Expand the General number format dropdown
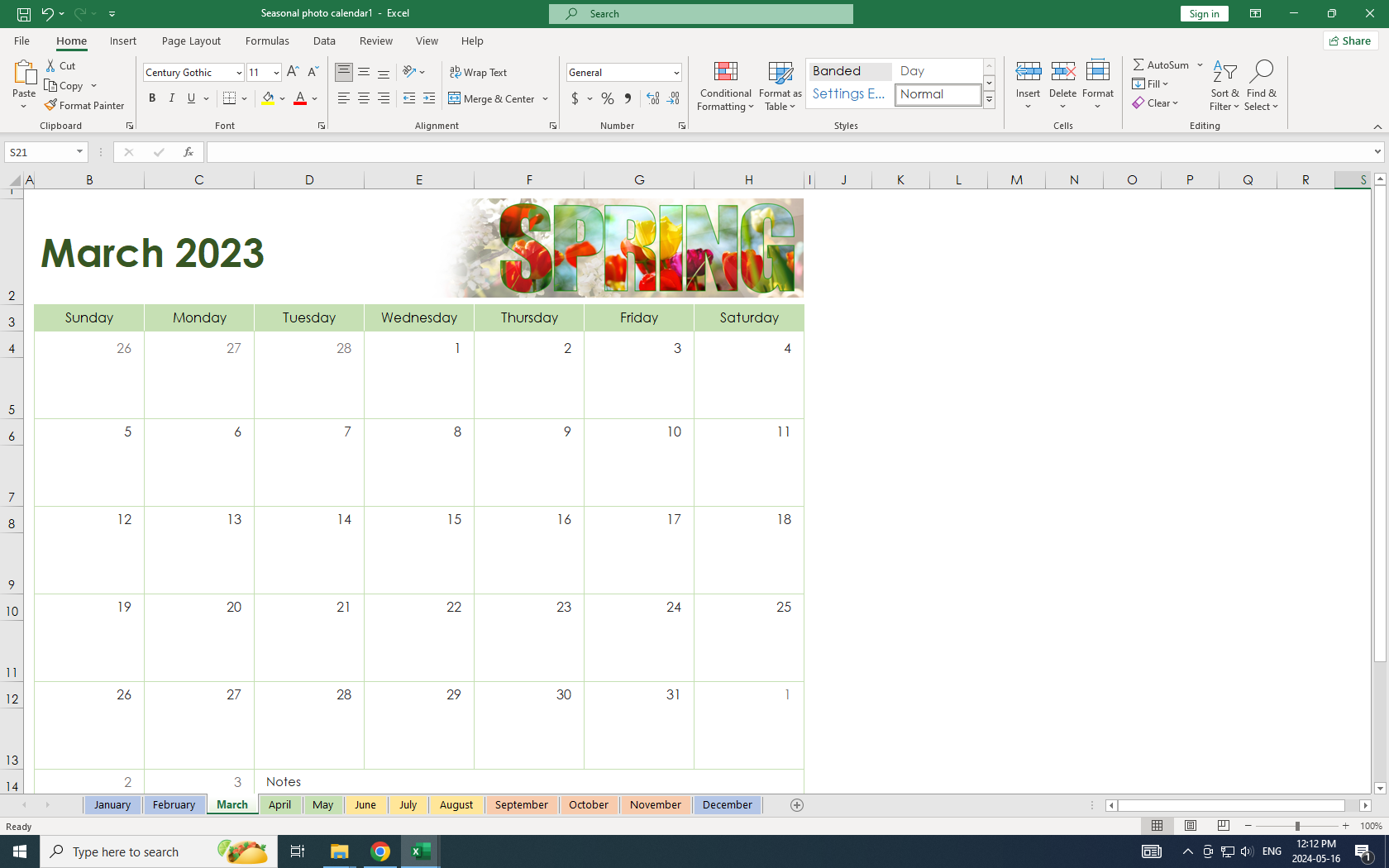This screenshot has height=868, width=1389. (676, 73)
